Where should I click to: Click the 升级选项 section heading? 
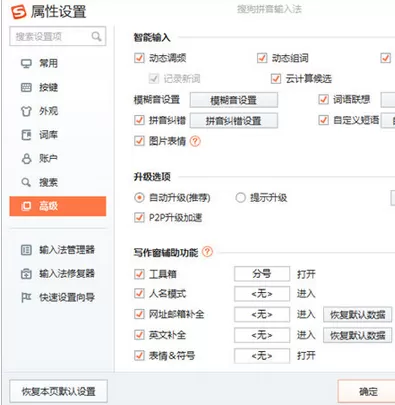coord(152,177)
